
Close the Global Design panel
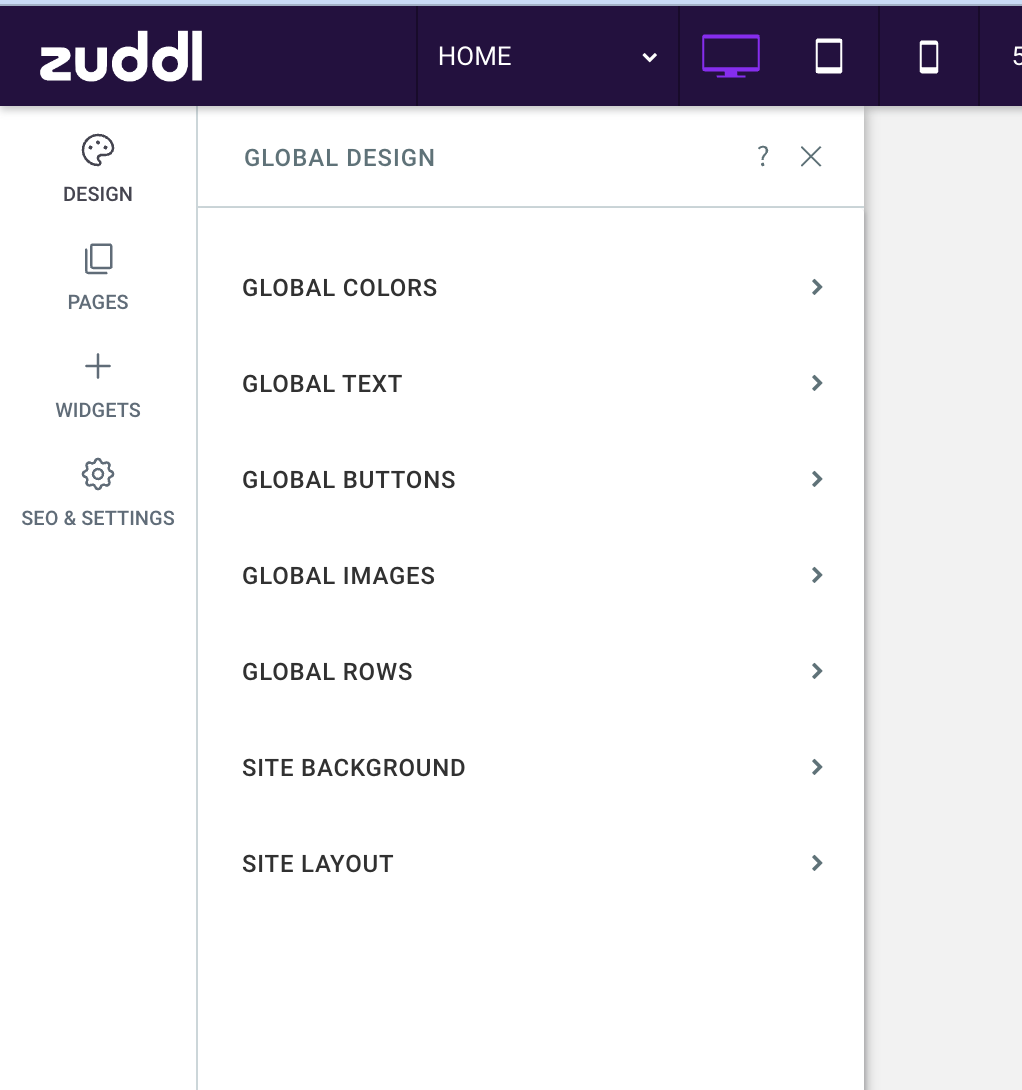pyautogui.click(x=810, y=157)
